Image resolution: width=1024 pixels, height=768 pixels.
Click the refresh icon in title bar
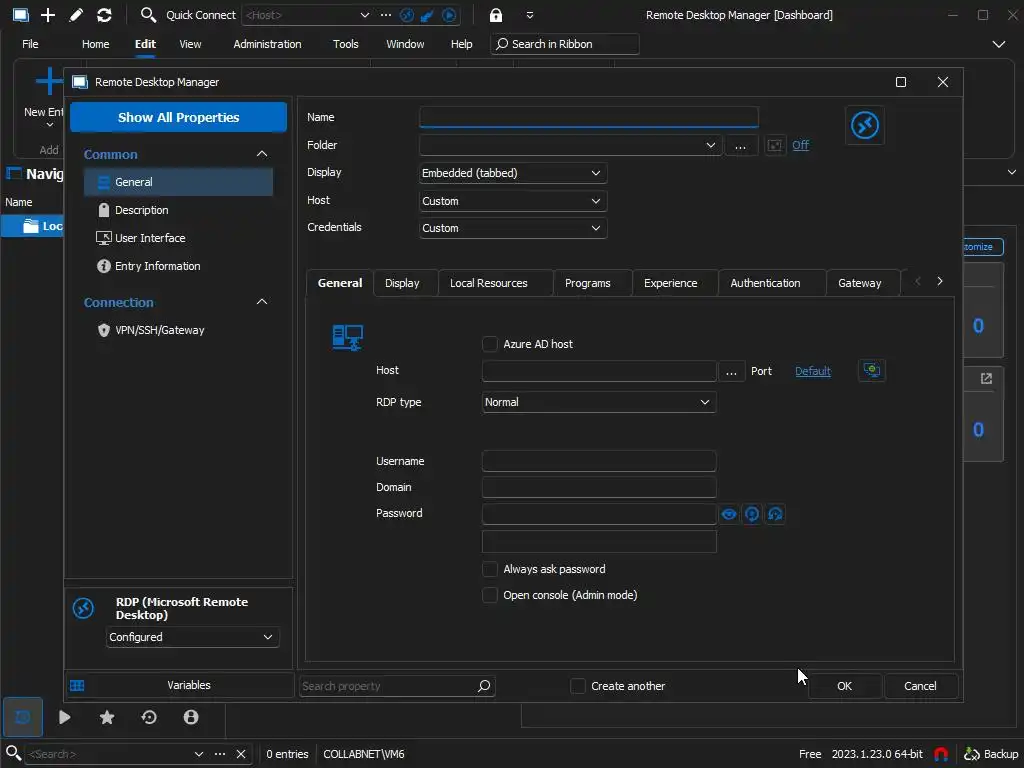[104, 15]
